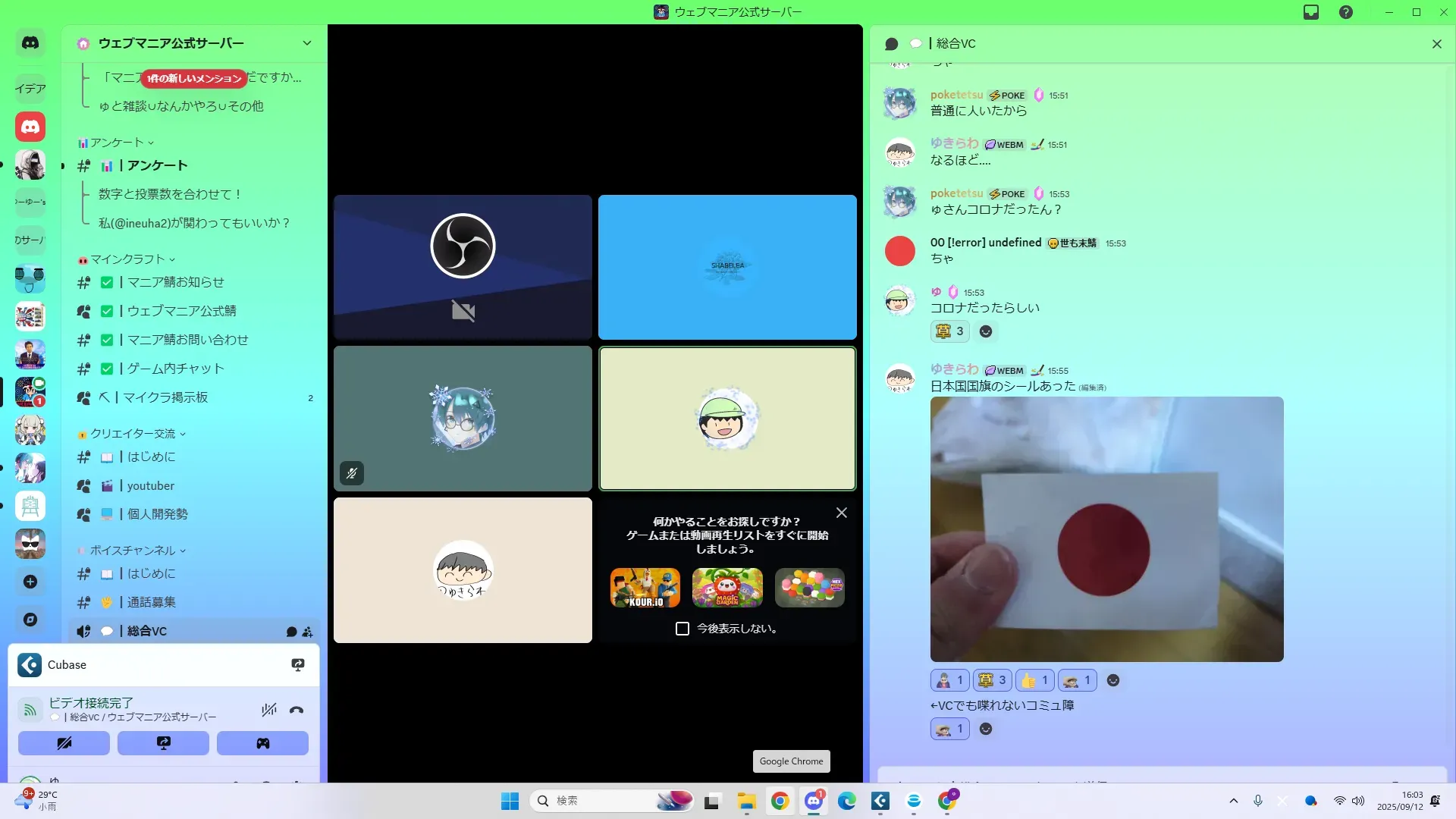Start an activity with game controller button
The width and height of the screenshot is (1456, 819).
[x=262, y=743]
